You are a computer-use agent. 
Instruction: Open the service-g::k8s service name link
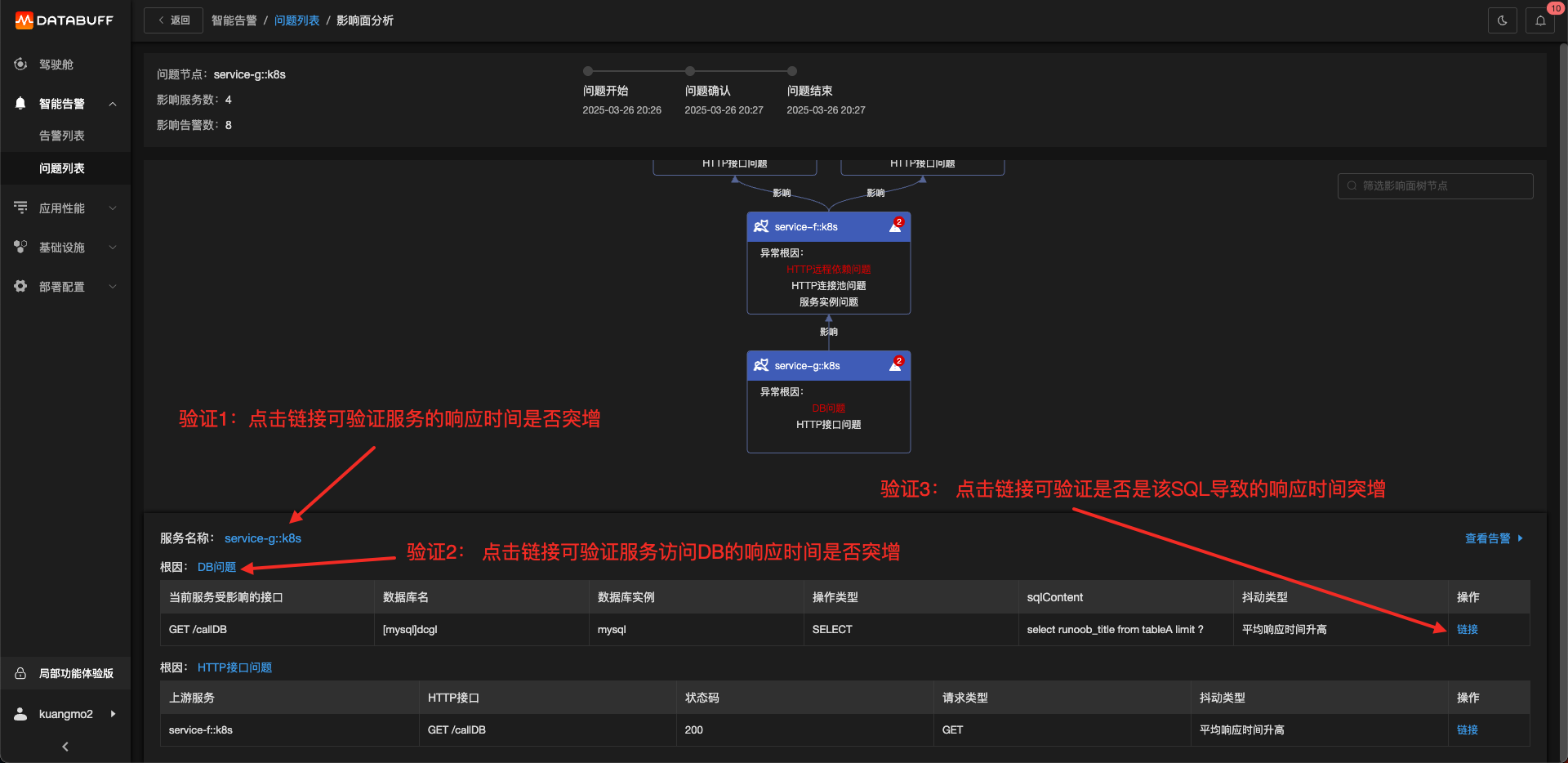tap(263, 538)
